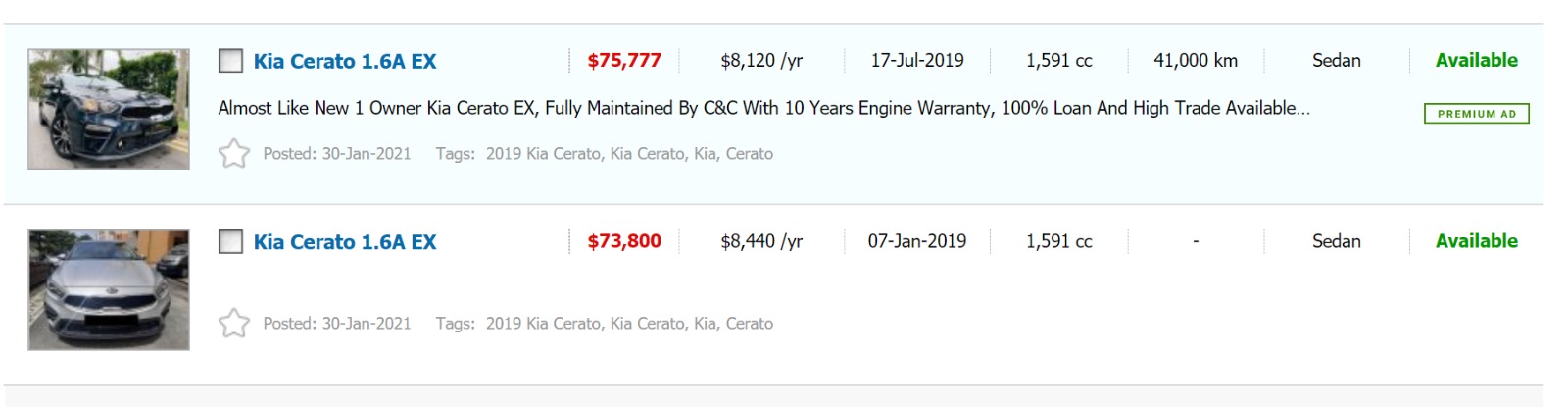Open Kia Cerato 1.6A EX listing priced $75,777
Image resolution: width=1568 pixels, height=407 pixels.
(x=345, y=61)
